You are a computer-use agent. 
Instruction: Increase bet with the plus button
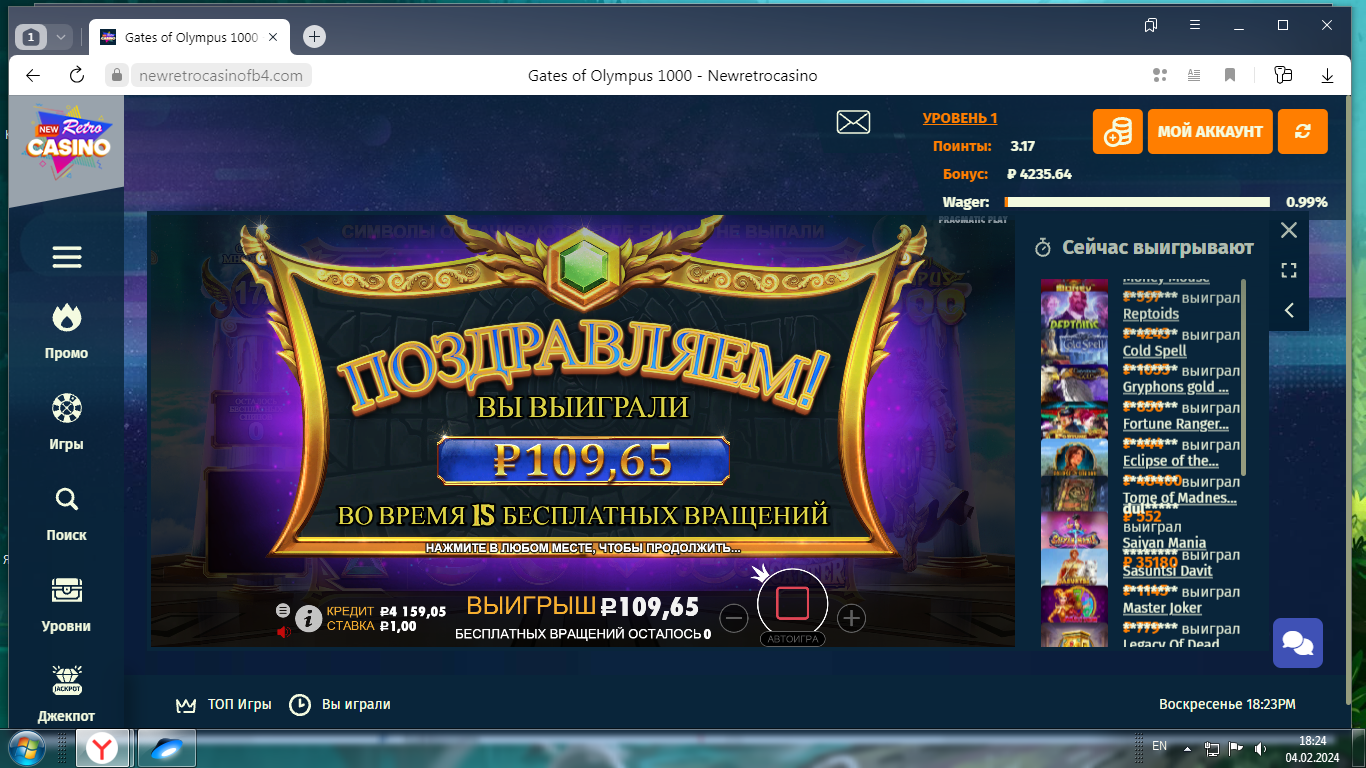tap(851, 619)
